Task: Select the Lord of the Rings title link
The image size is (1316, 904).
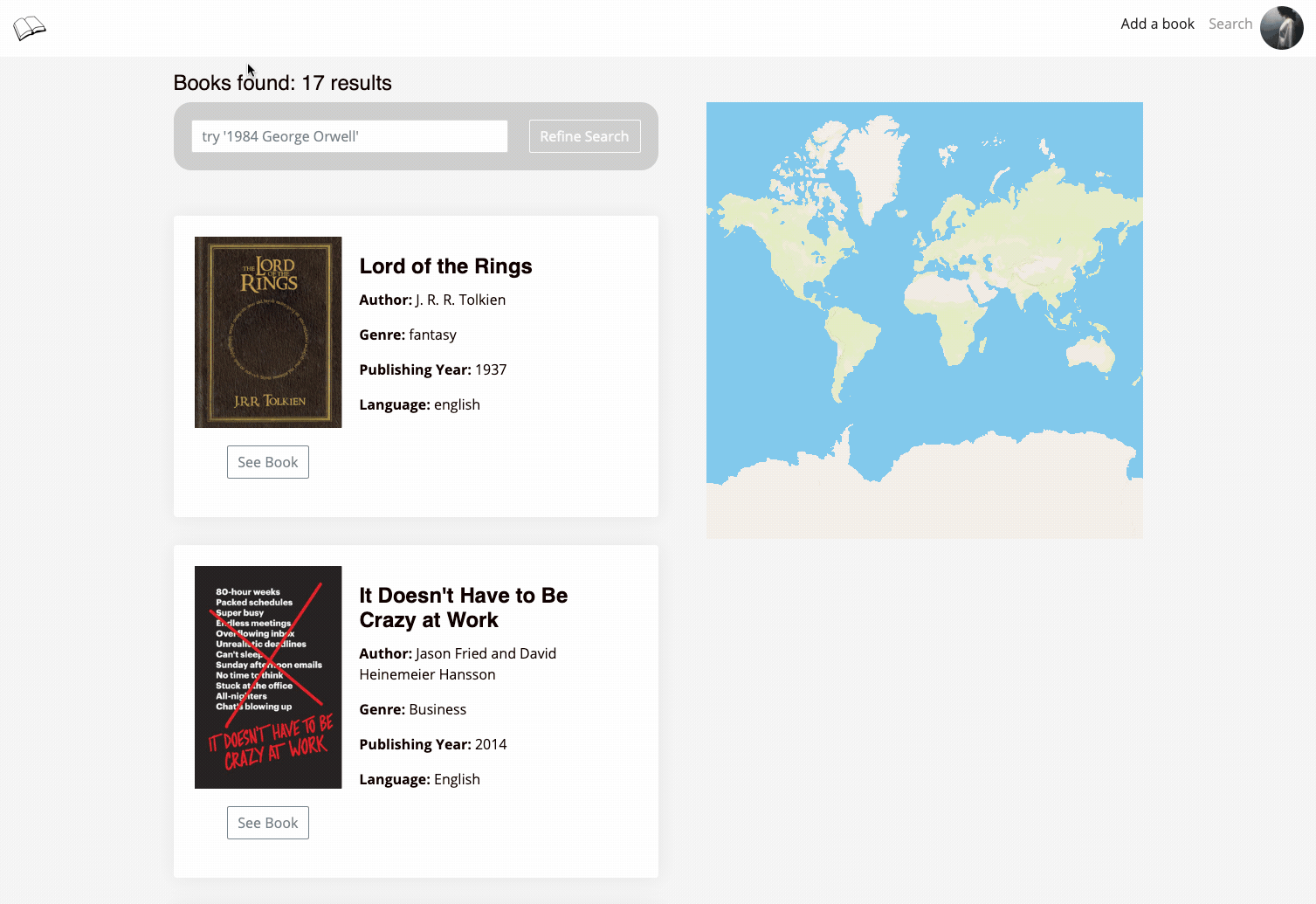Action: 445,266
